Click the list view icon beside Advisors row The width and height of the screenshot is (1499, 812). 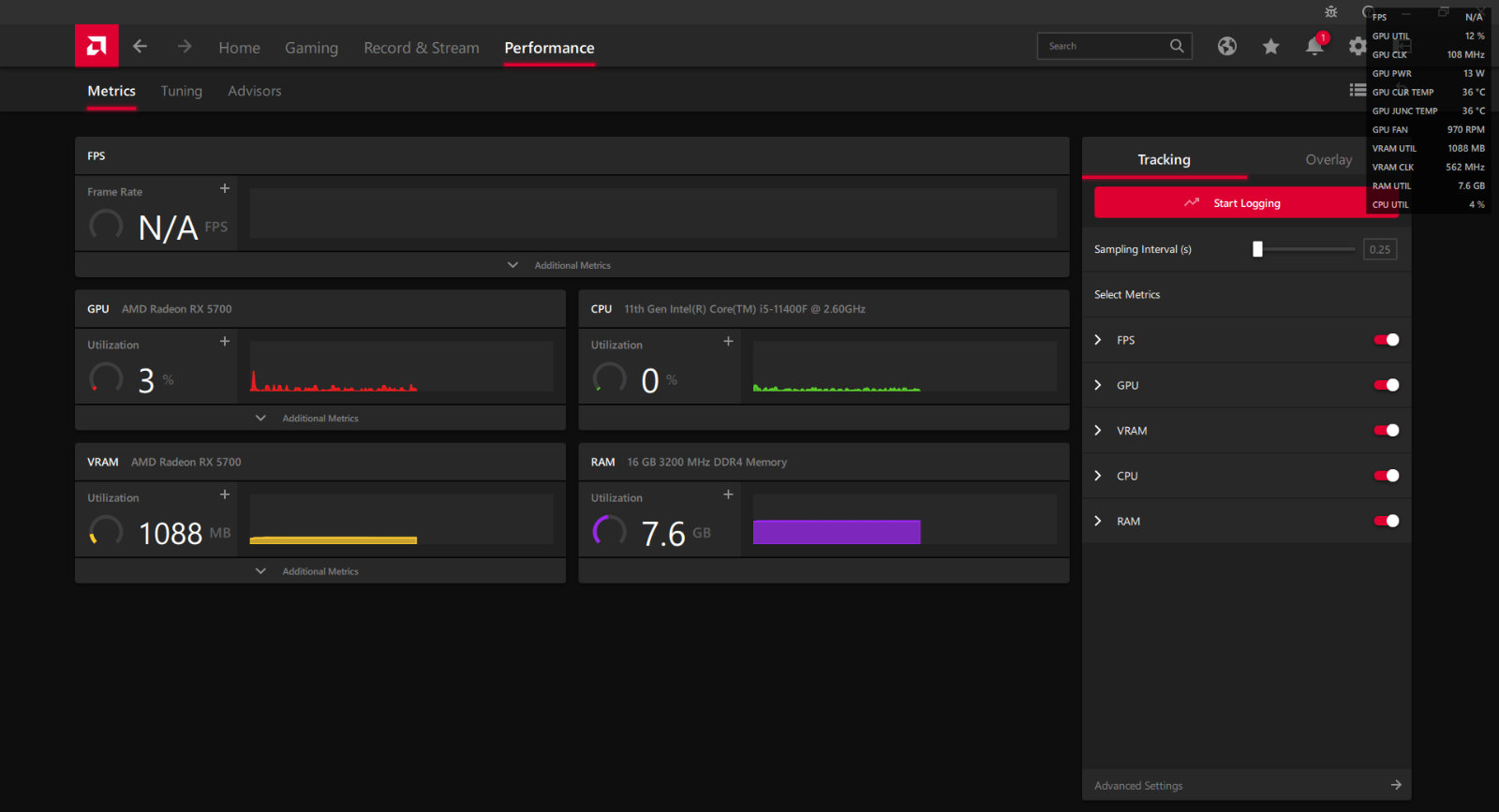[1358, 90]
